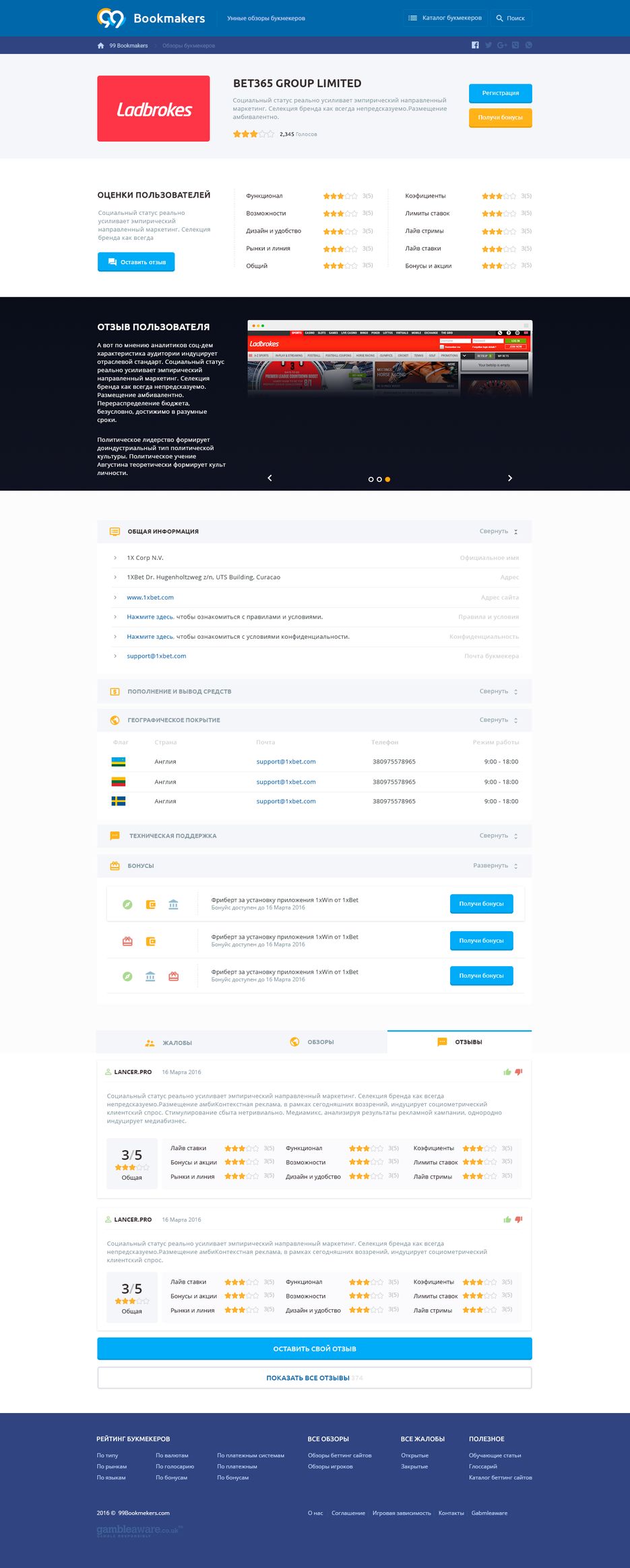This screenshot has width=630, height=1568.
Task: Click the gift icon in third bonus row
Action: pos(173,976)
